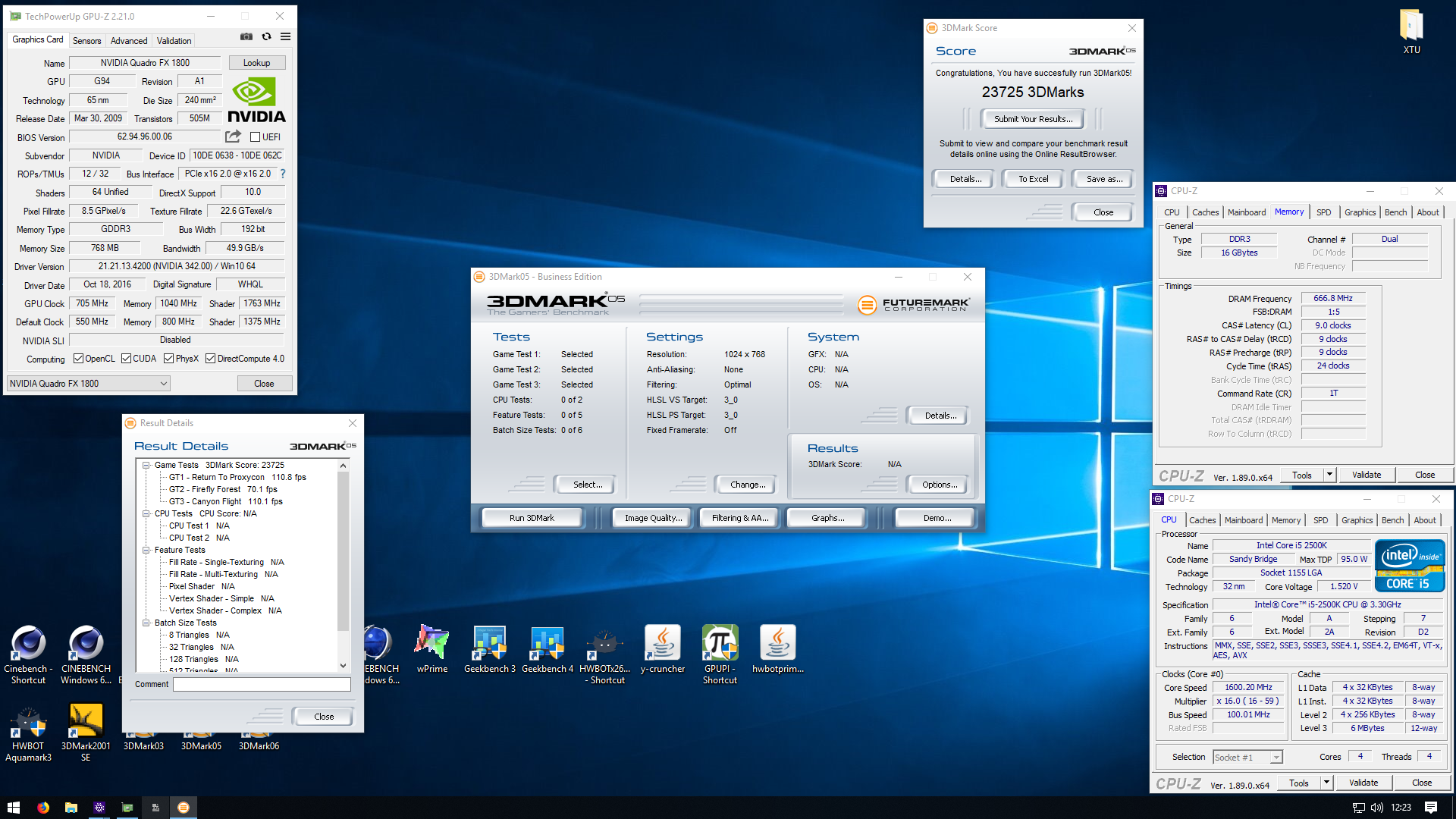Screen dimensions: 1456x819
Task: Click the GPU-Z refresh icon
Action: point(266,36)
